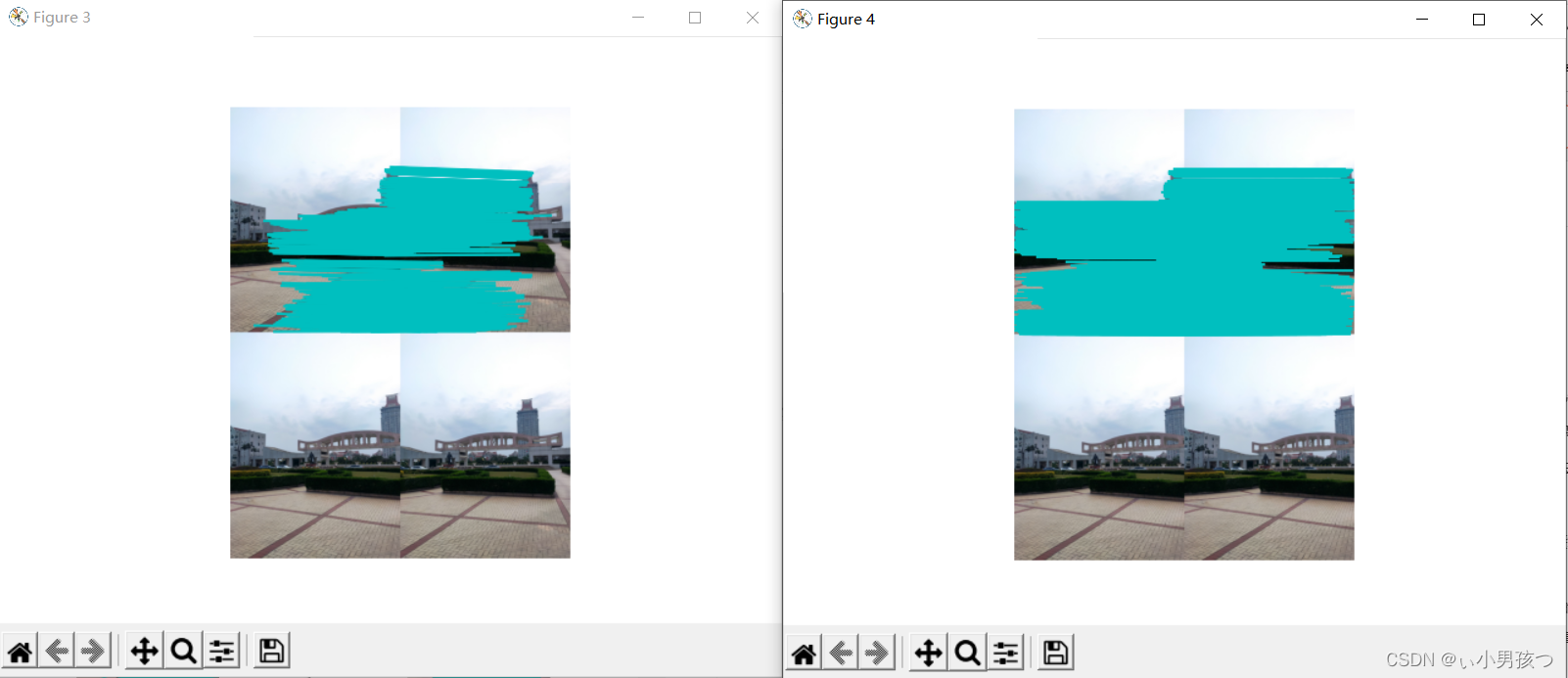The height and width of the screenshot is (678, 1568).
Task: Click the lower stitched campus image in Figure 4
Action: [1184, 448]
